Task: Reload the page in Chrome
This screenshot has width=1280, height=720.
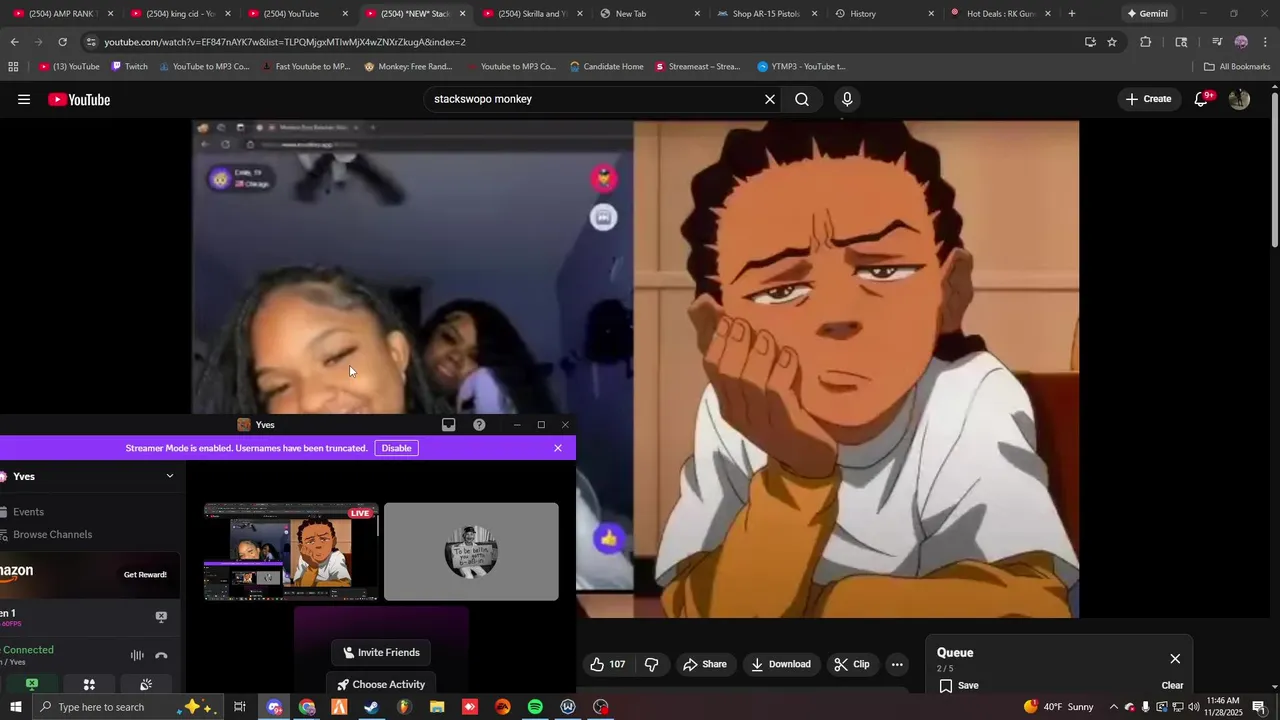Action: (x=62, y=42)
